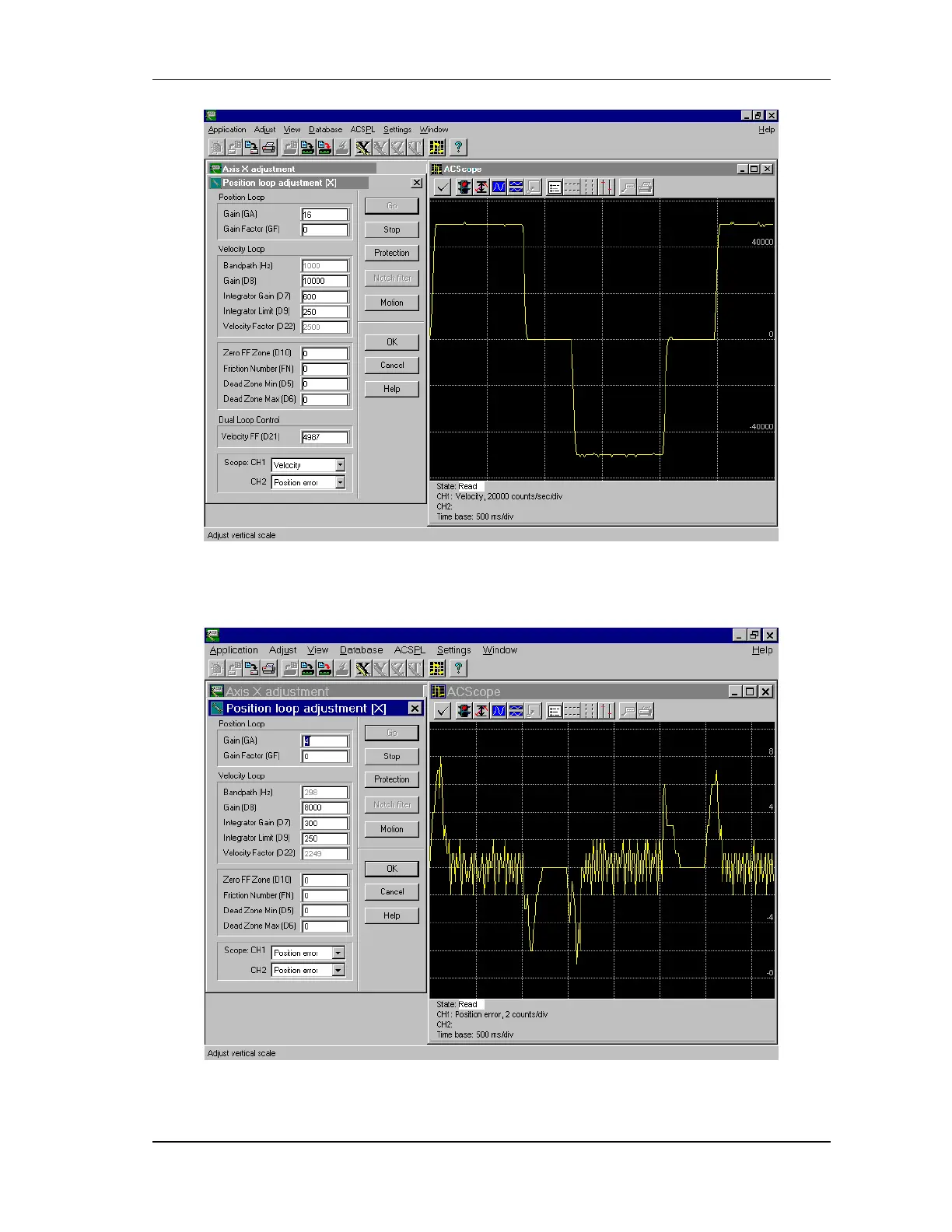Screen dimensions: 952x1232
Task: Click X axis adjustment icon in bottom screenshot toolbar
Action: coord(363,668)
